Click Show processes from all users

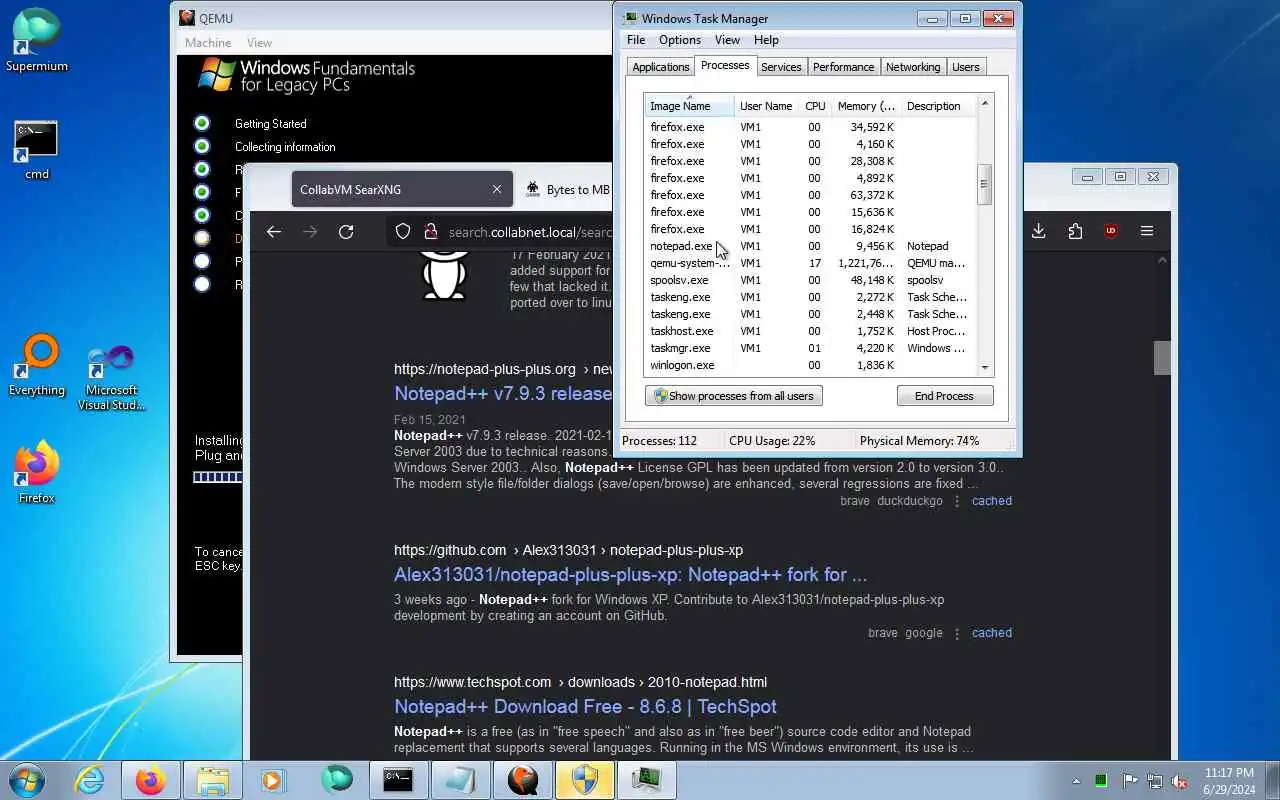click(734, 396)
